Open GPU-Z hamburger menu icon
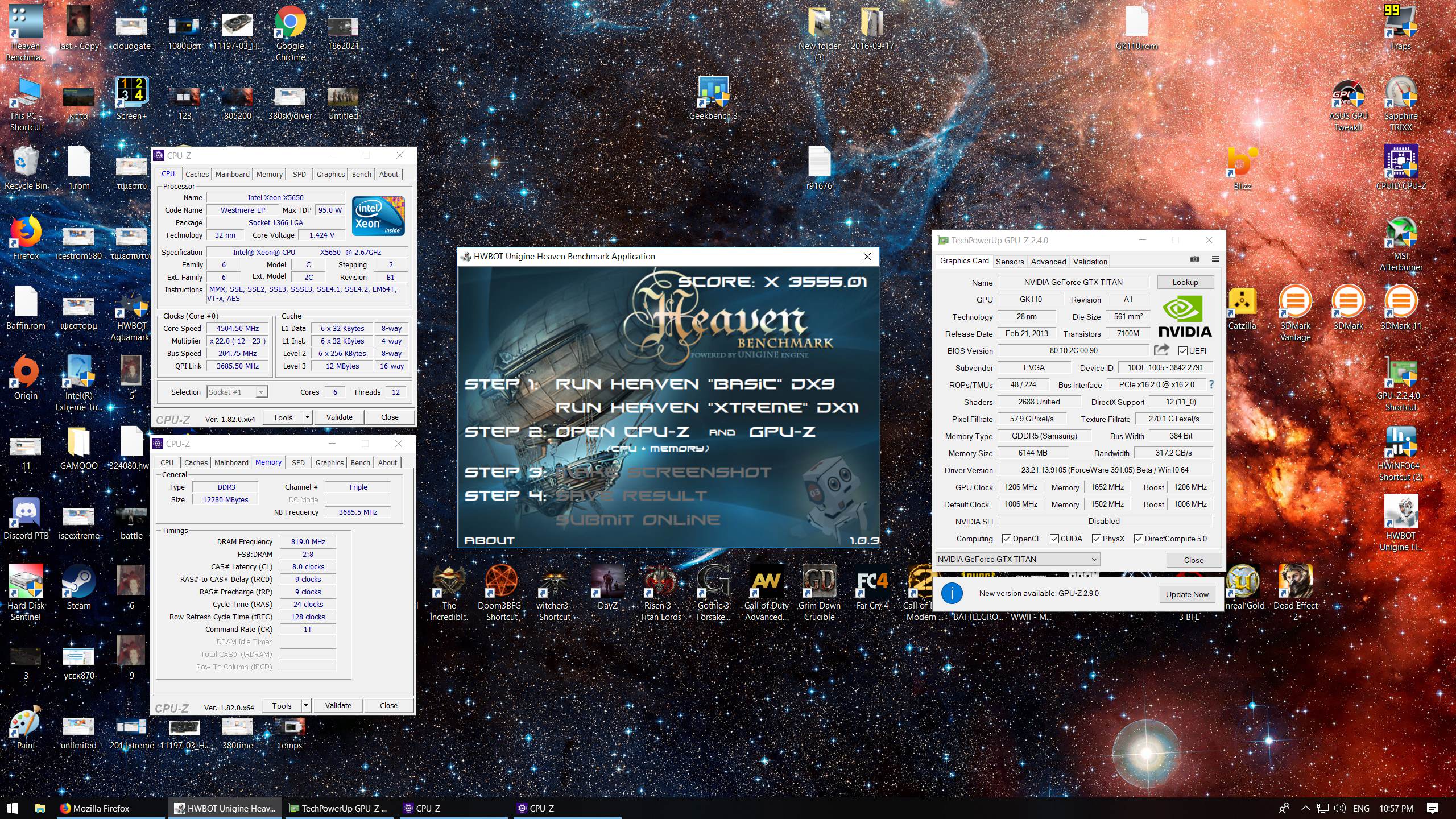Viewport: 1456px width, 819px height. [x=1215, y=259]
